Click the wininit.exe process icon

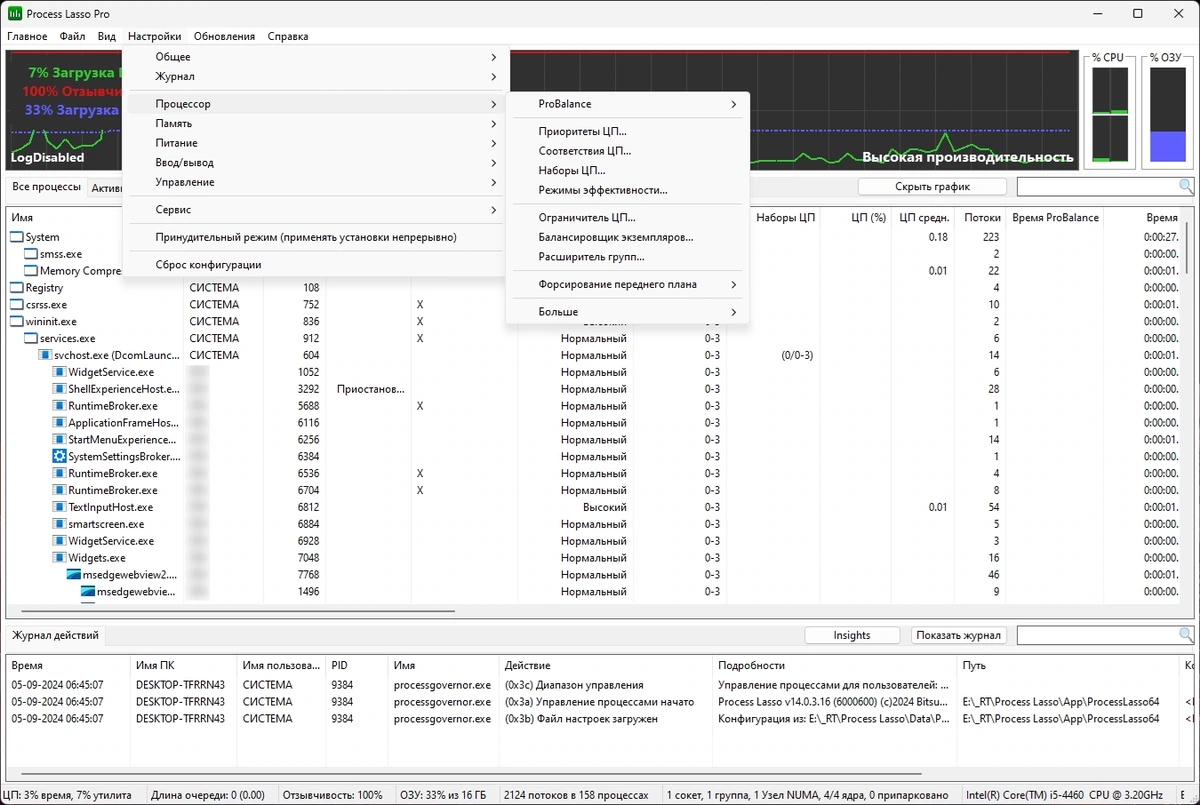tap(17, 322)
